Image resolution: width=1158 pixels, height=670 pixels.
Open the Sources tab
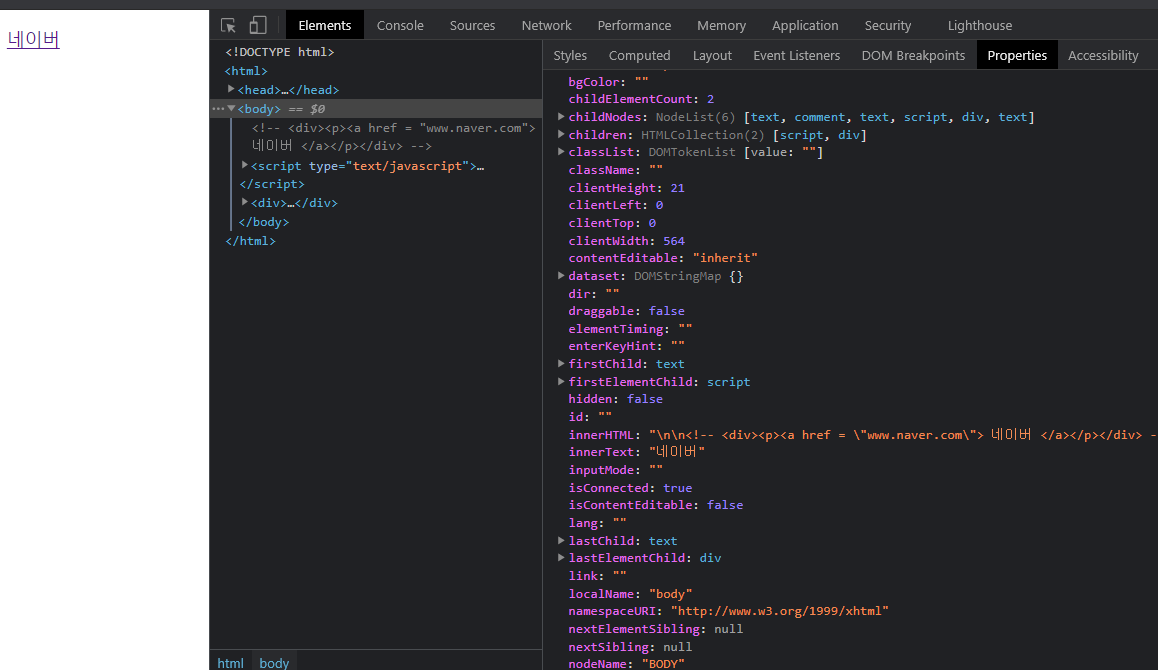[473, 25]
